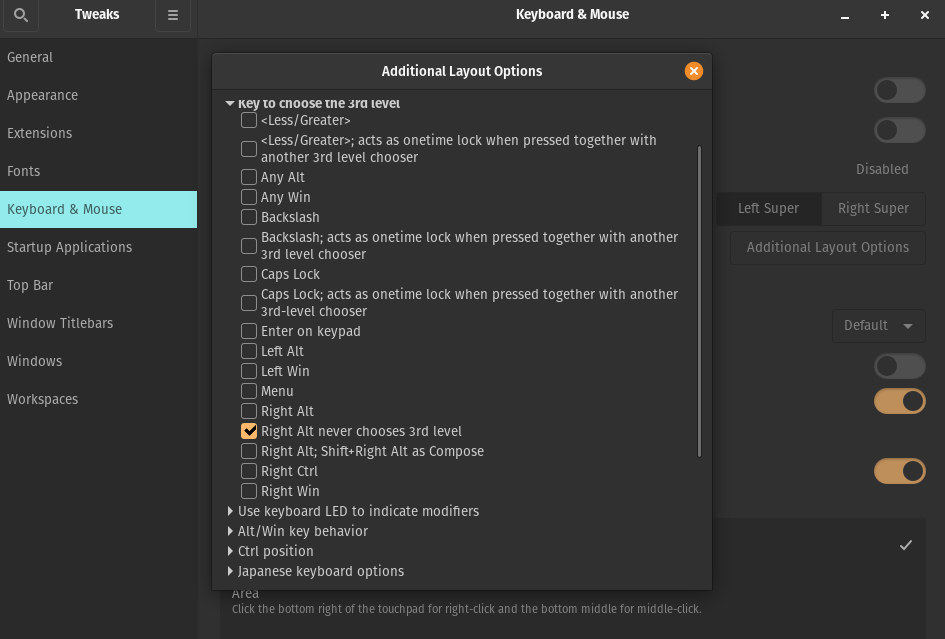Open the Appearance section in sidebar
Screen dimensions: 945x639
click(x=42, y=95)
